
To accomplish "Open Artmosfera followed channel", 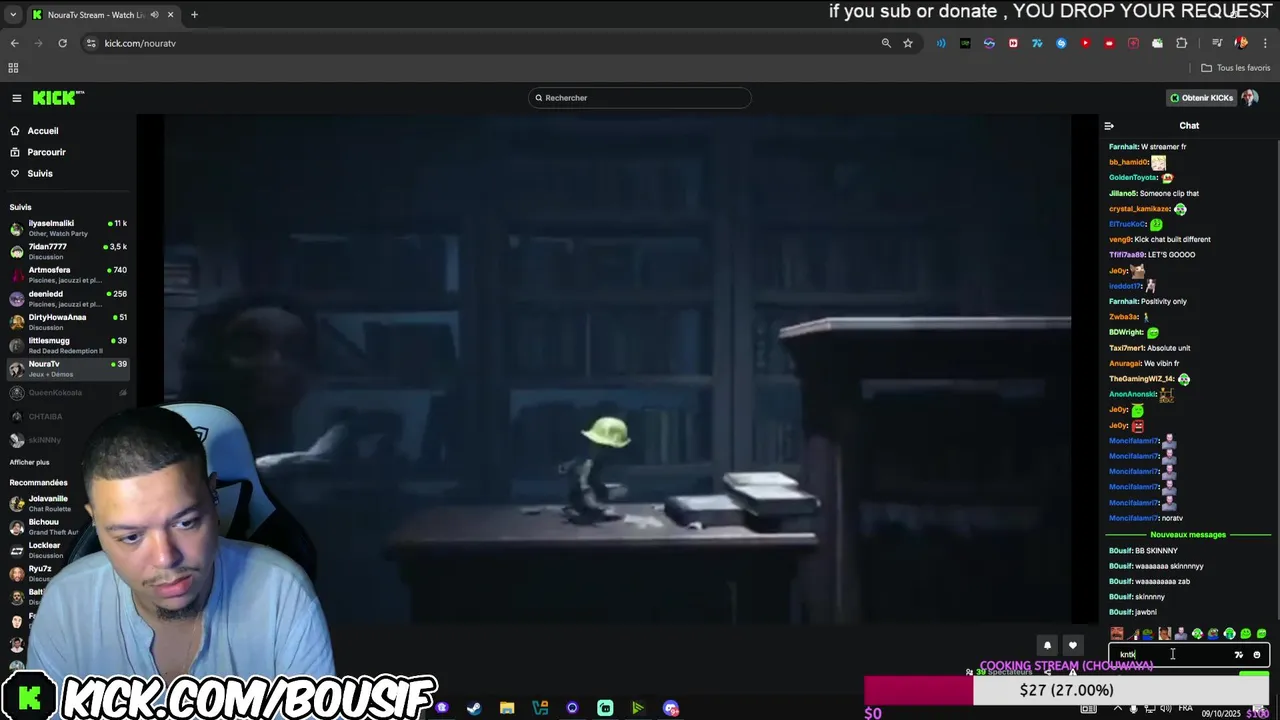I will [x=68, y=275].
